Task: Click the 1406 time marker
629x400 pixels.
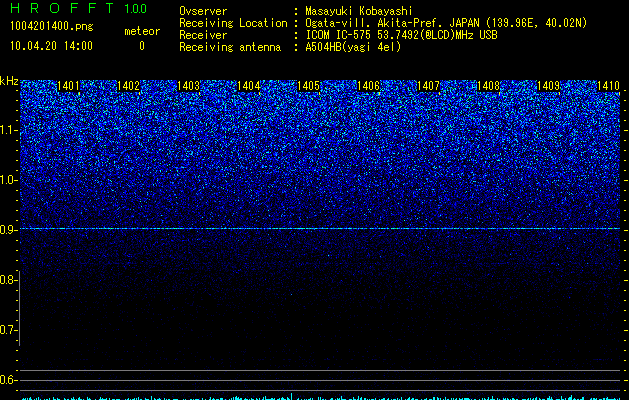Action: [368, 86]
